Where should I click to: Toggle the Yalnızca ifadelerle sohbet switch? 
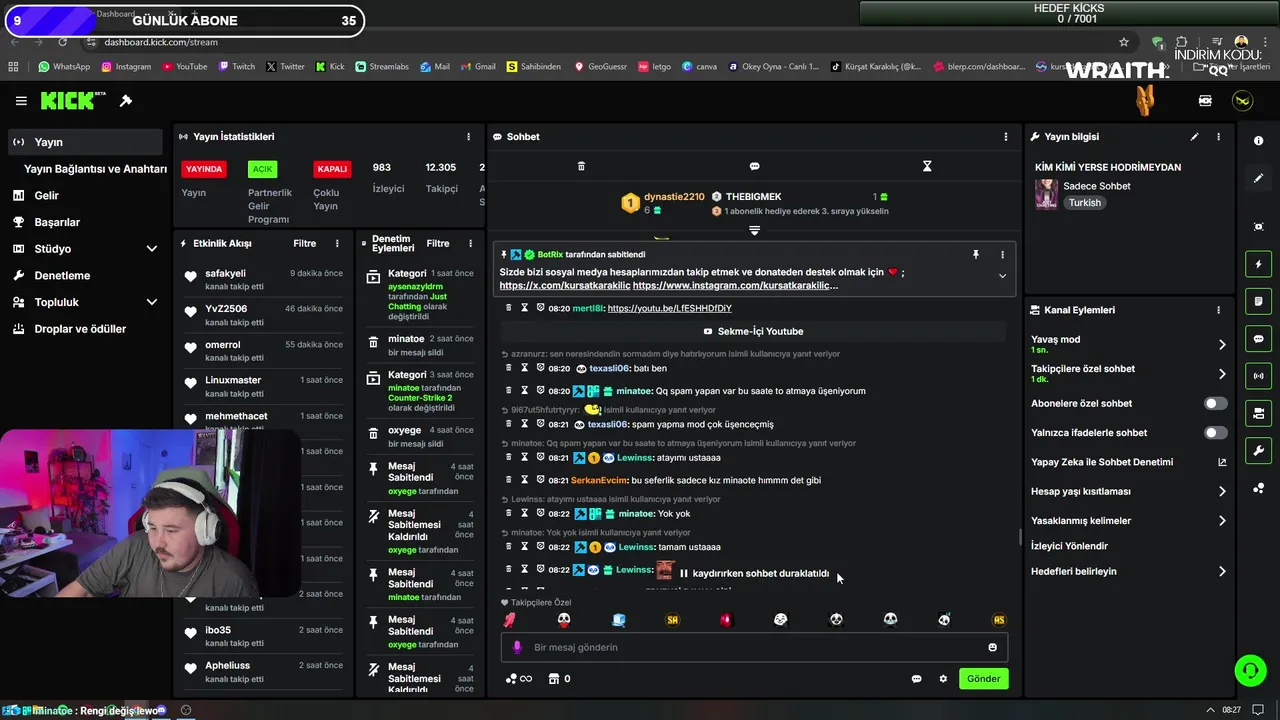[1215, 433]
